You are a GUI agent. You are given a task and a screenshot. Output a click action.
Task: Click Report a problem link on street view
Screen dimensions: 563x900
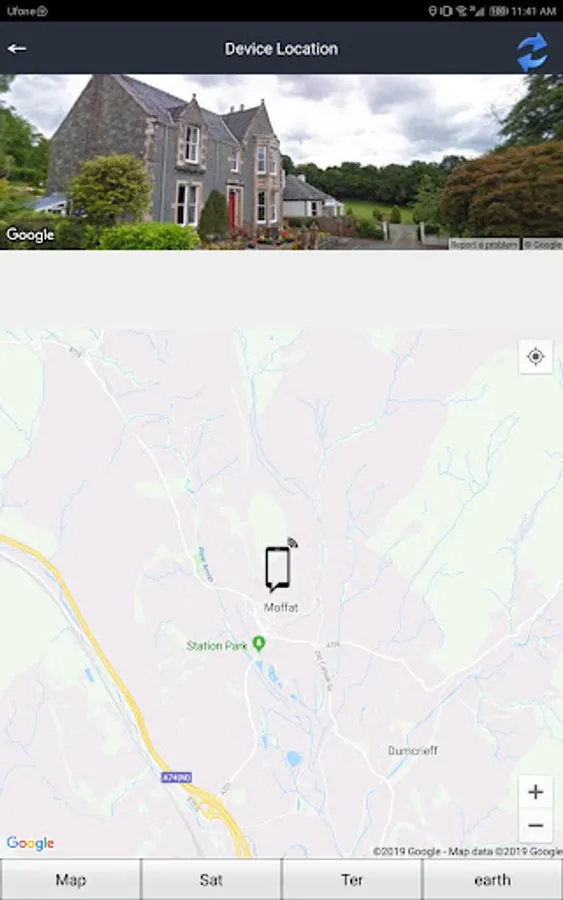[484, 245]
